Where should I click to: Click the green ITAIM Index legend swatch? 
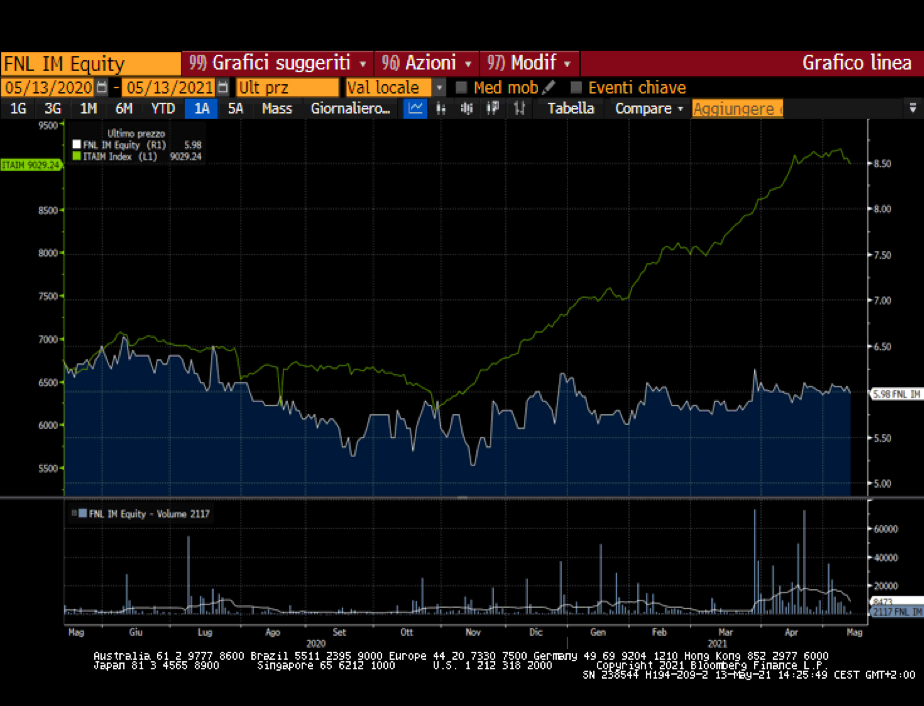tap(75, 156)
